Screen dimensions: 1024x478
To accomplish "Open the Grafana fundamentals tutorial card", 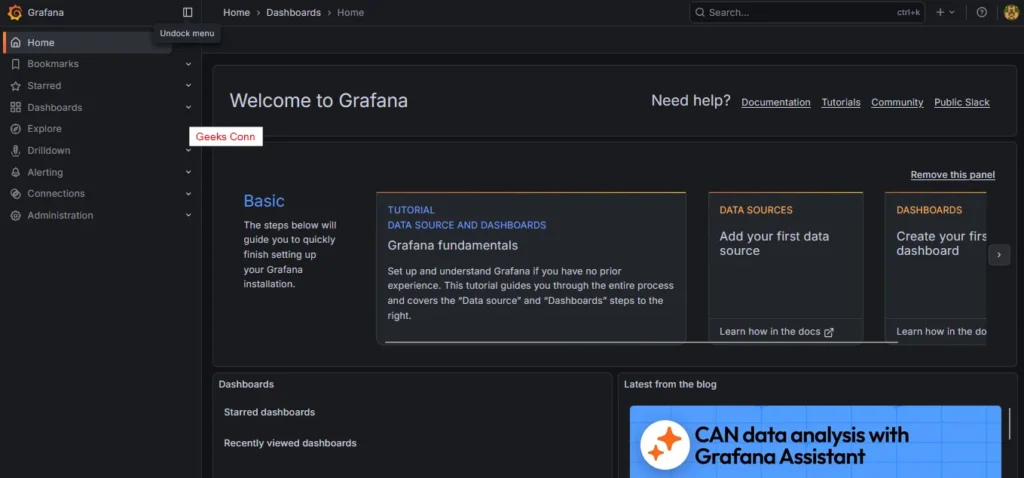I will 531,268.
